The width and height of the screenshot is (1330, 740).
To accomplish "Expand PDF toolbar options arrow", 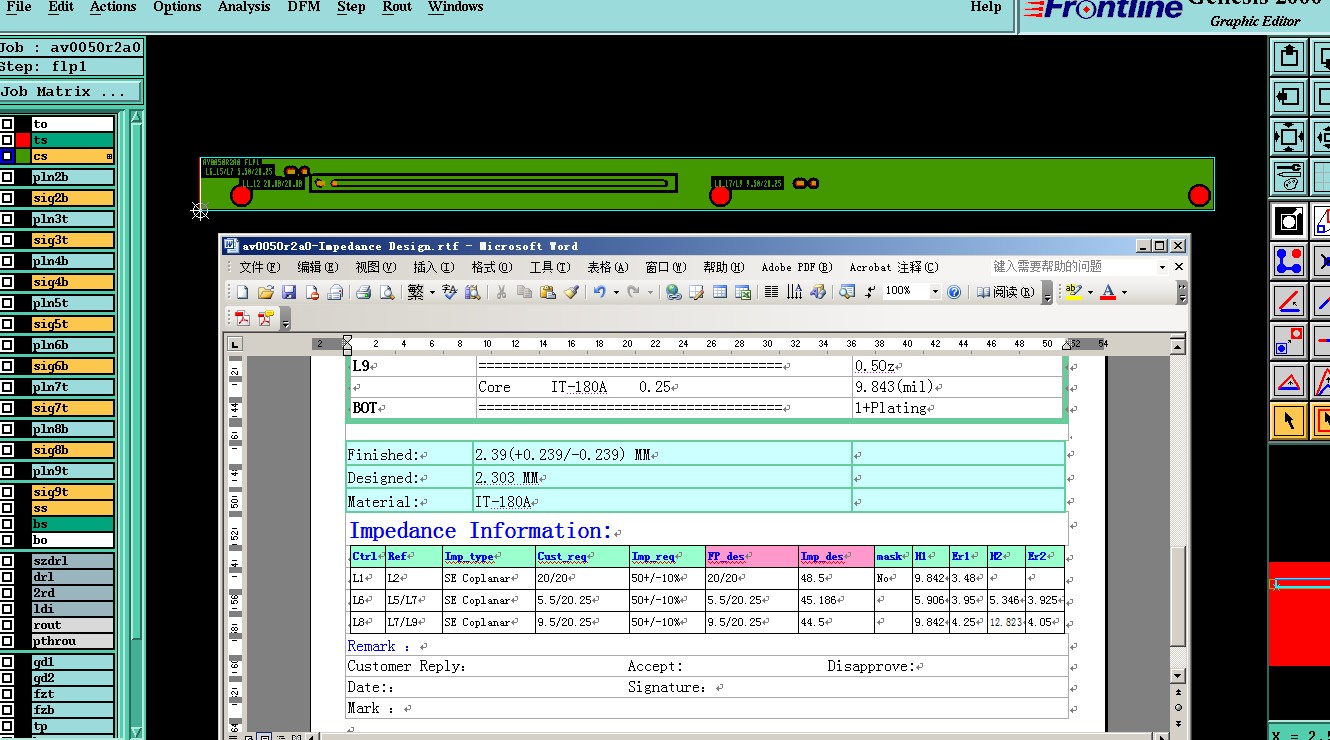I will (x=285, y=319).
